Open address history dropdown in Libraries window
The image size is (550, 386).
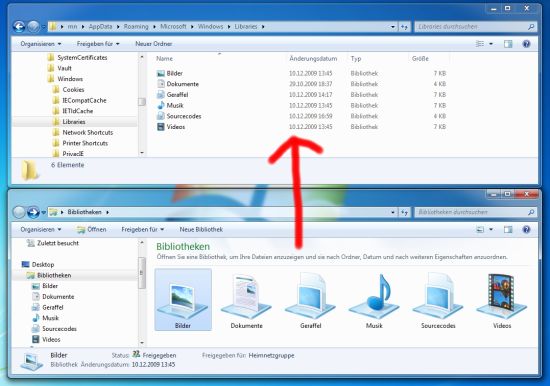click(393, 27)
